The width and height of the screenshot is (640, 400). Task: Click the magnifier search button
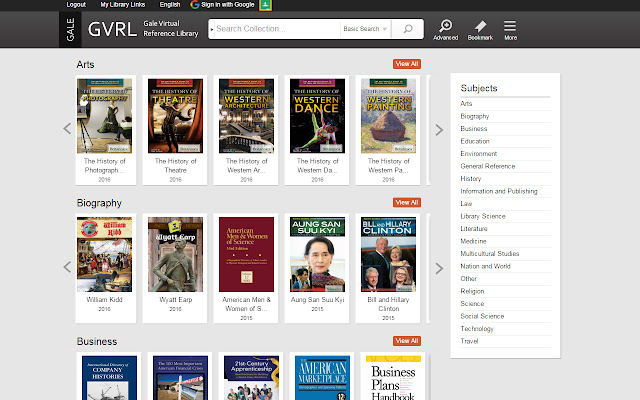tap(408, 29)
